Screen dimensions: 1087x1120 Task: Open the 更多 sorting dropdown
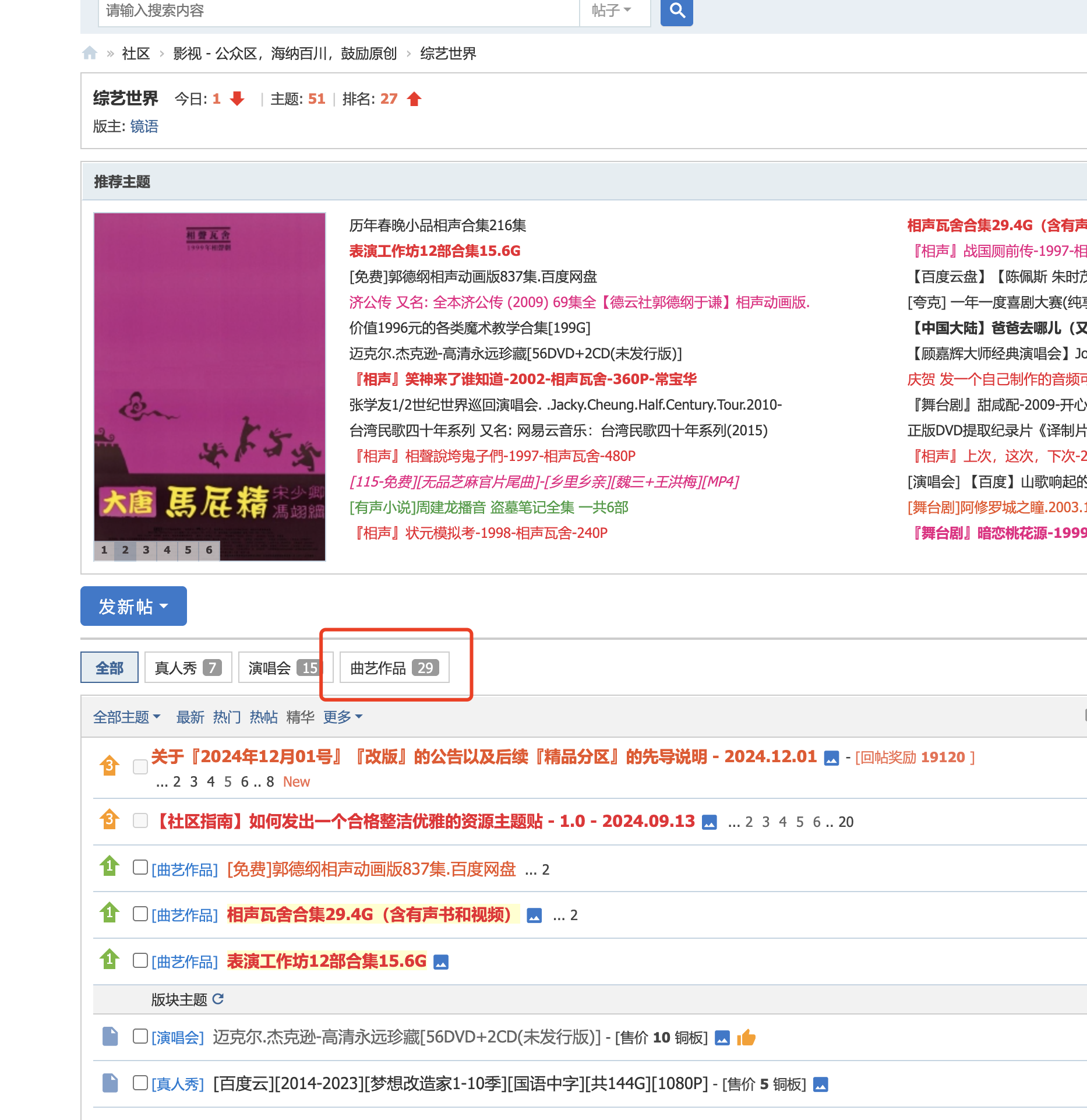[x=342, y=717]
